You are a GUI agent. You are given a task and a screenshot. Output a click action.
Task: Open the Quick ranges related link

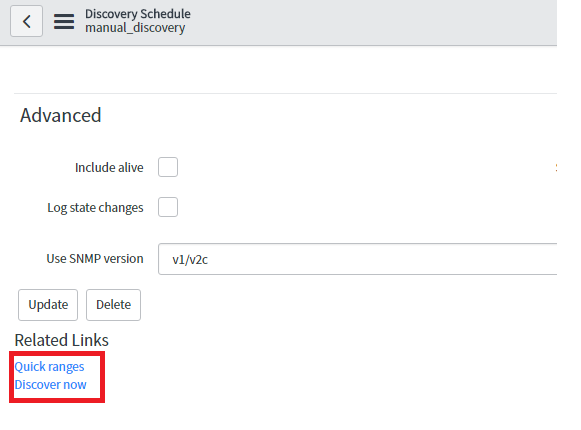click(49, 367)
